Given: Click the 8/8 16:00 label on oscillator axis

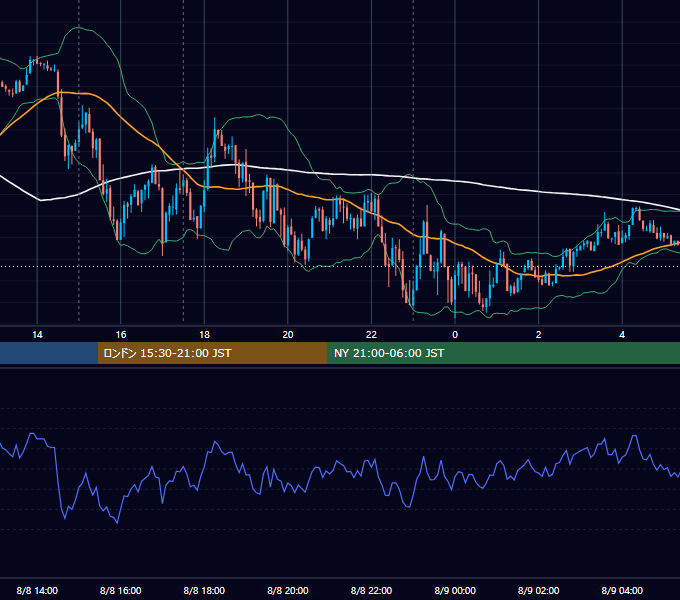Looking at the screenshot, I should click(x=121, y=590).
